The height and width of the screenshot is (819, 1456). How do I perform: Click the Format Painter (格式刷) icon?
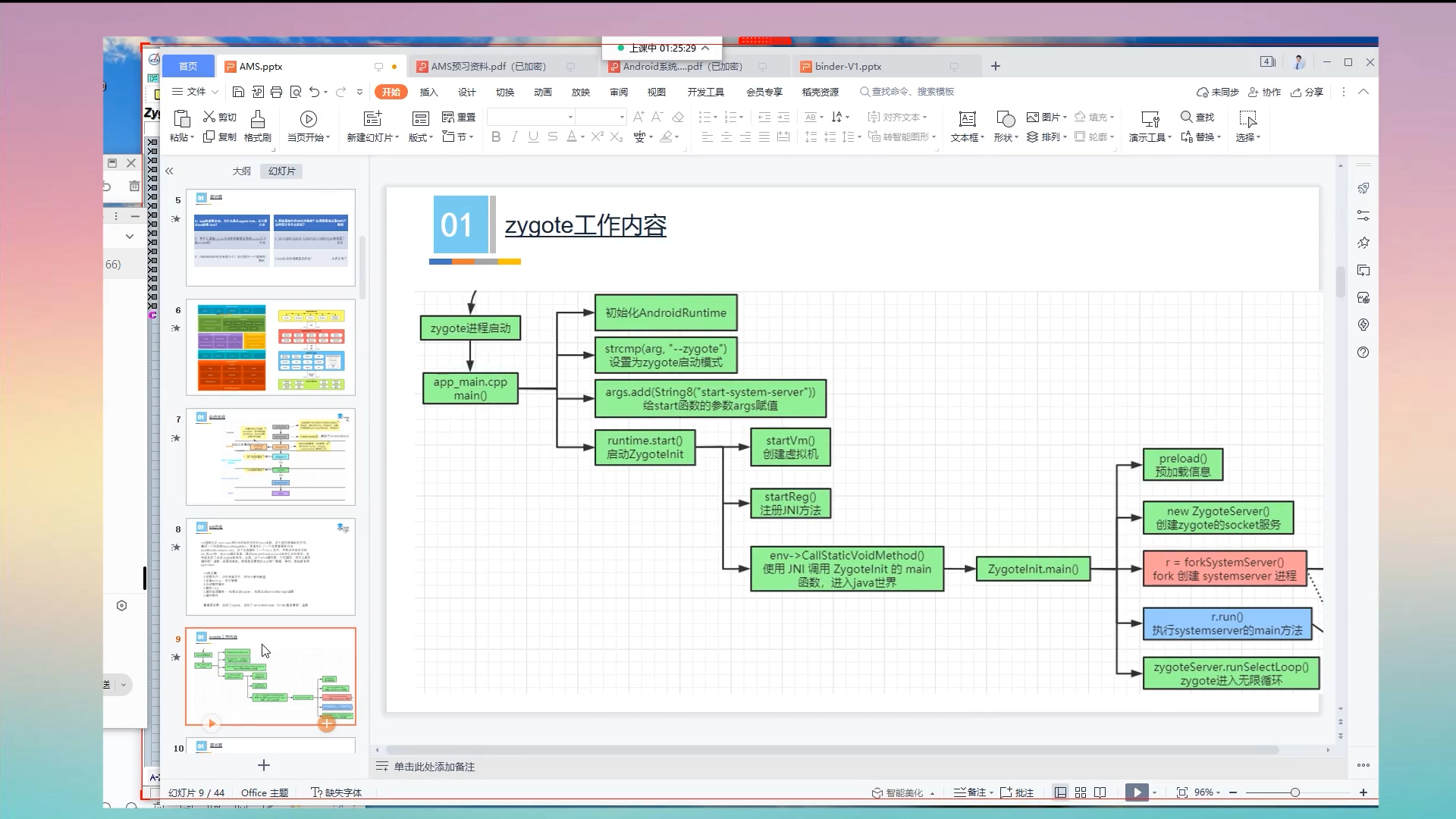point(258,119)
